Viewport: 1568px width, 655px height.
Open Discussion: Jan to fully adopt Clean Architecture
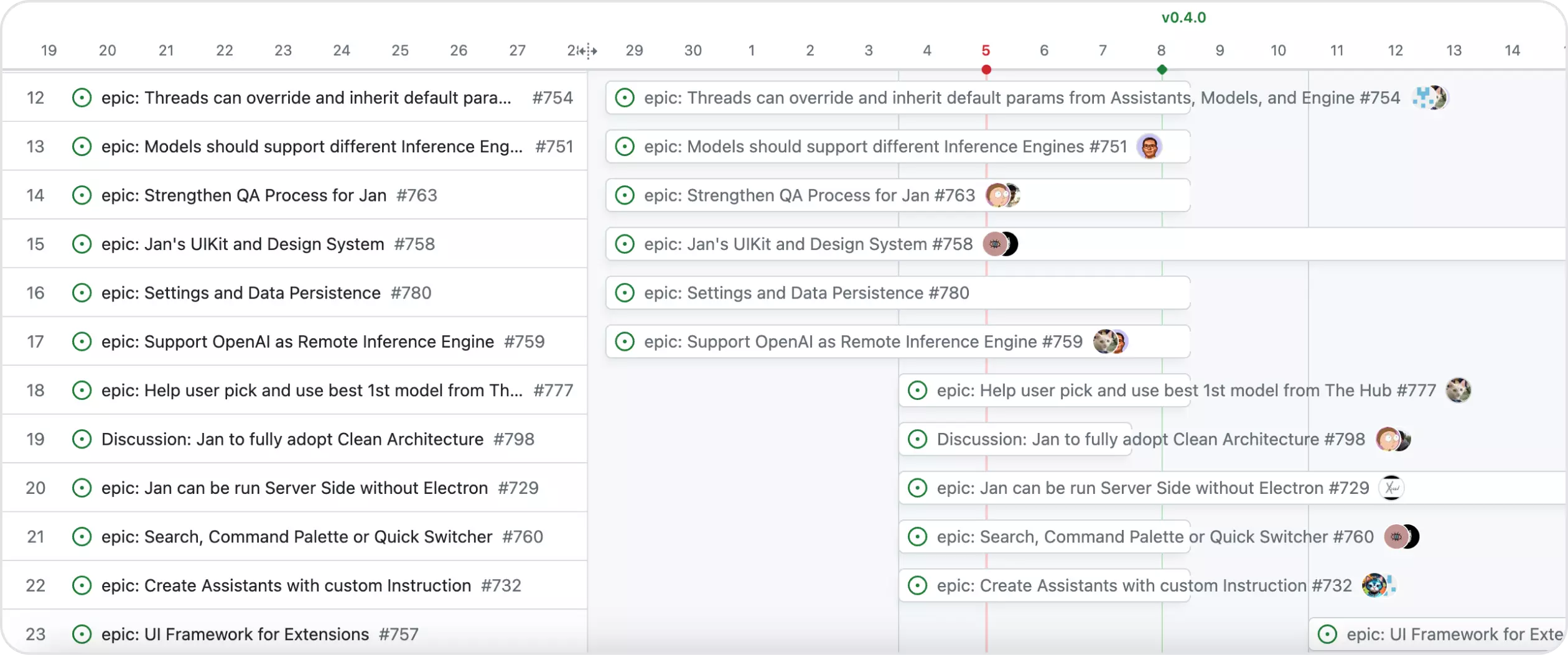coord(292,439)
